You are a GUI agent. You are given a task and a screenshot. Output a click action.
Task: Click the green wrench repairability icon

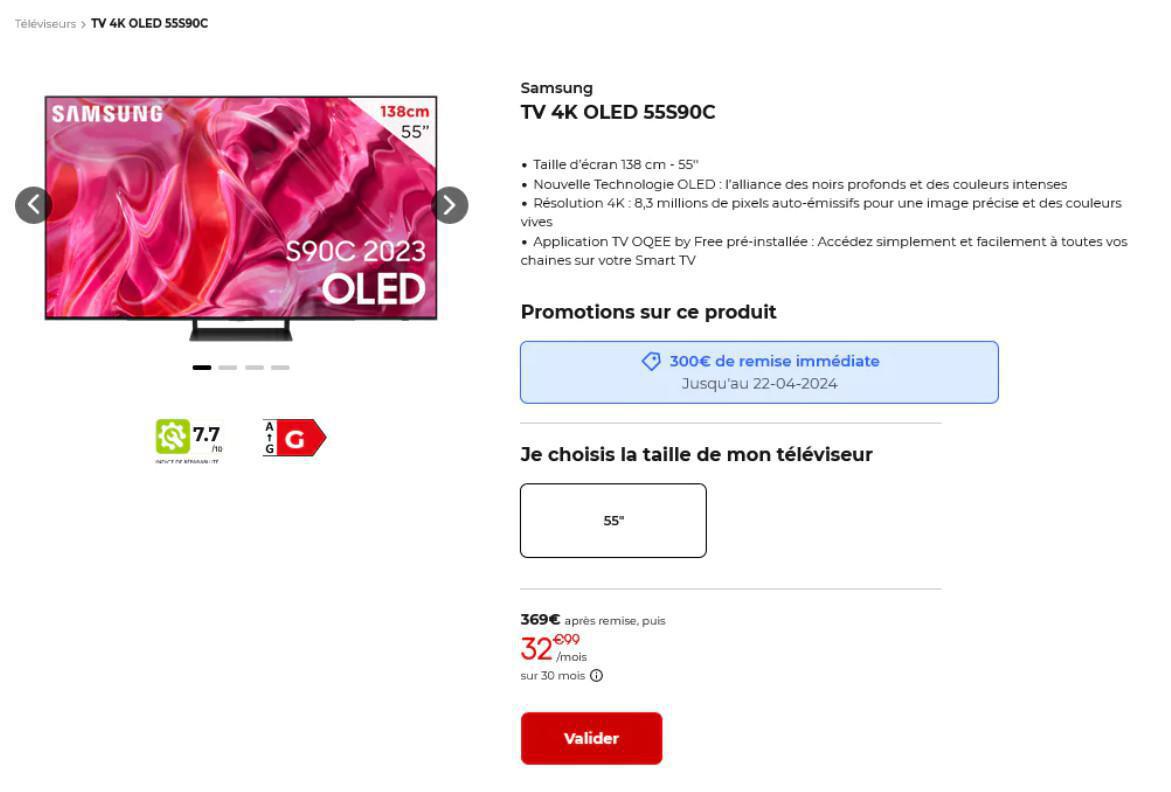click(x=171, y=434)
